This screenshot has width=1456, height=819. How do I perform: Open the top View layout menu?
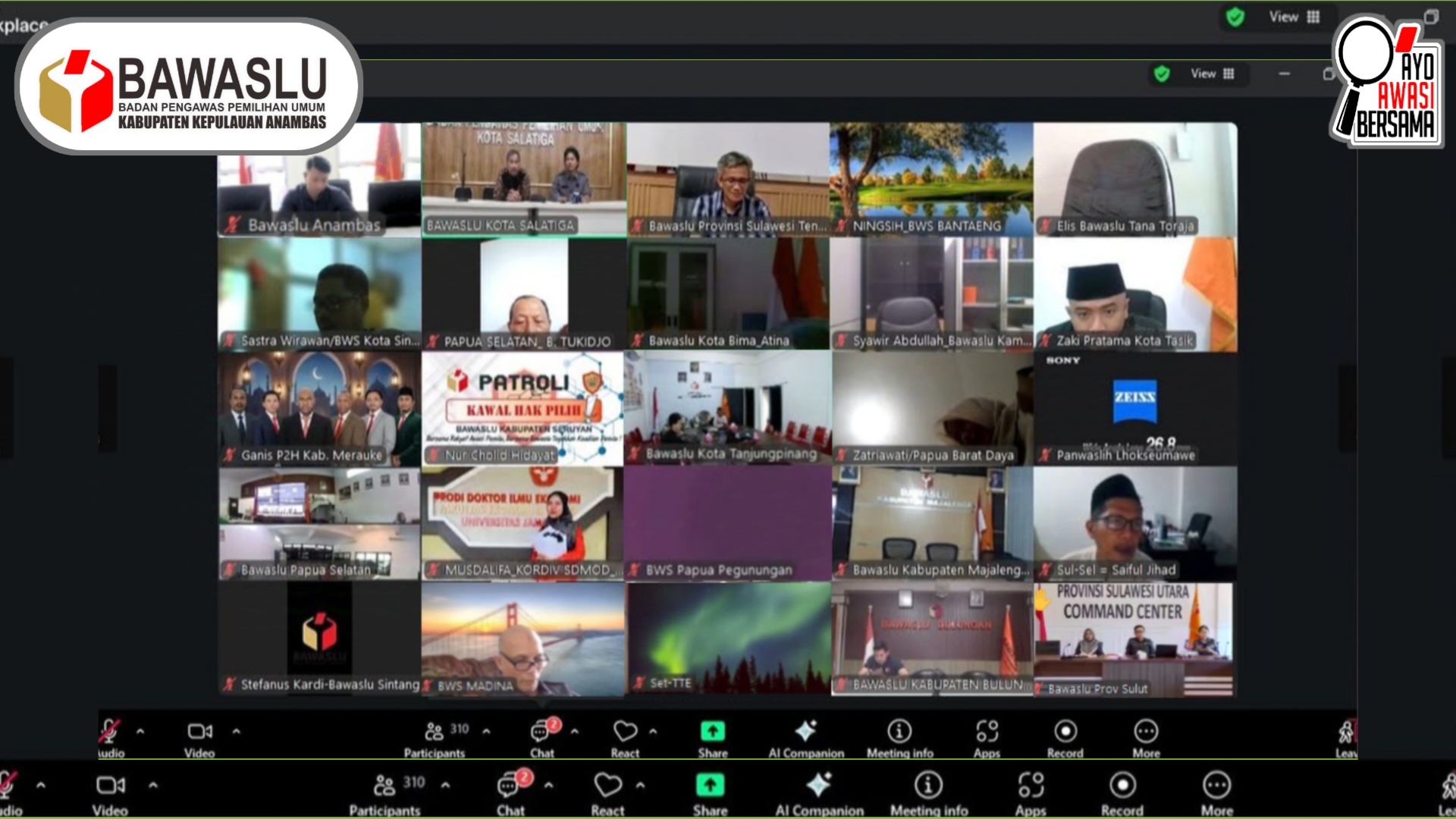point(1294,17)
